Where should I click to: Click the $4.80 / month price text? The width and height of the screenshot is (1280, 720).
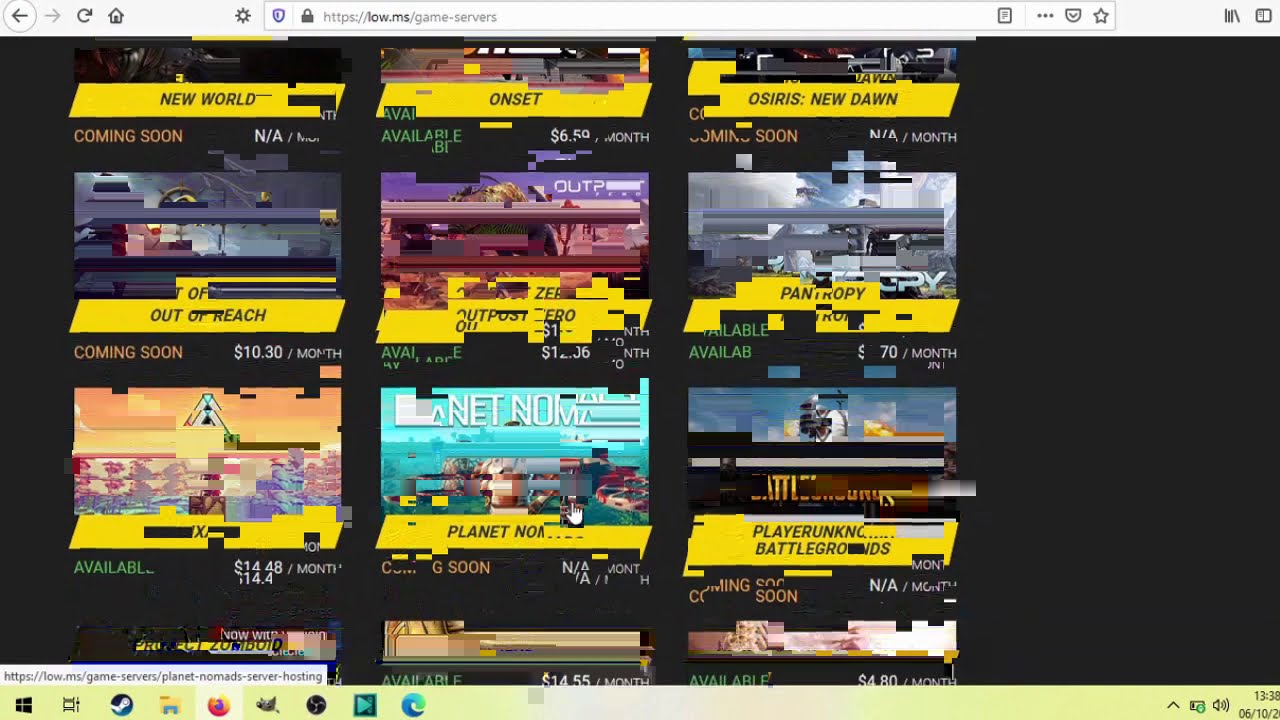[907, 681]
